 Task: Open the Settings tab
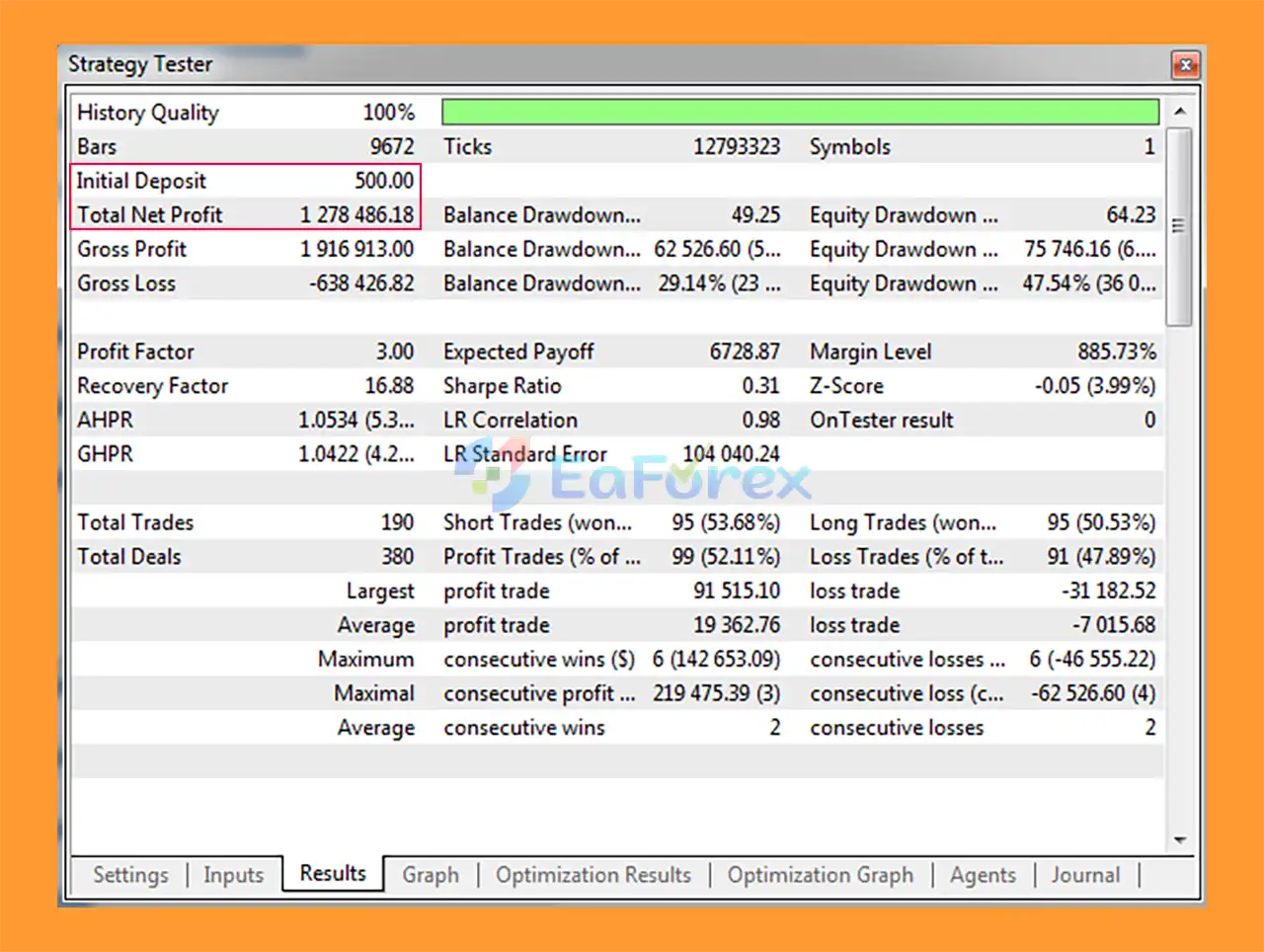coord(130,875)
